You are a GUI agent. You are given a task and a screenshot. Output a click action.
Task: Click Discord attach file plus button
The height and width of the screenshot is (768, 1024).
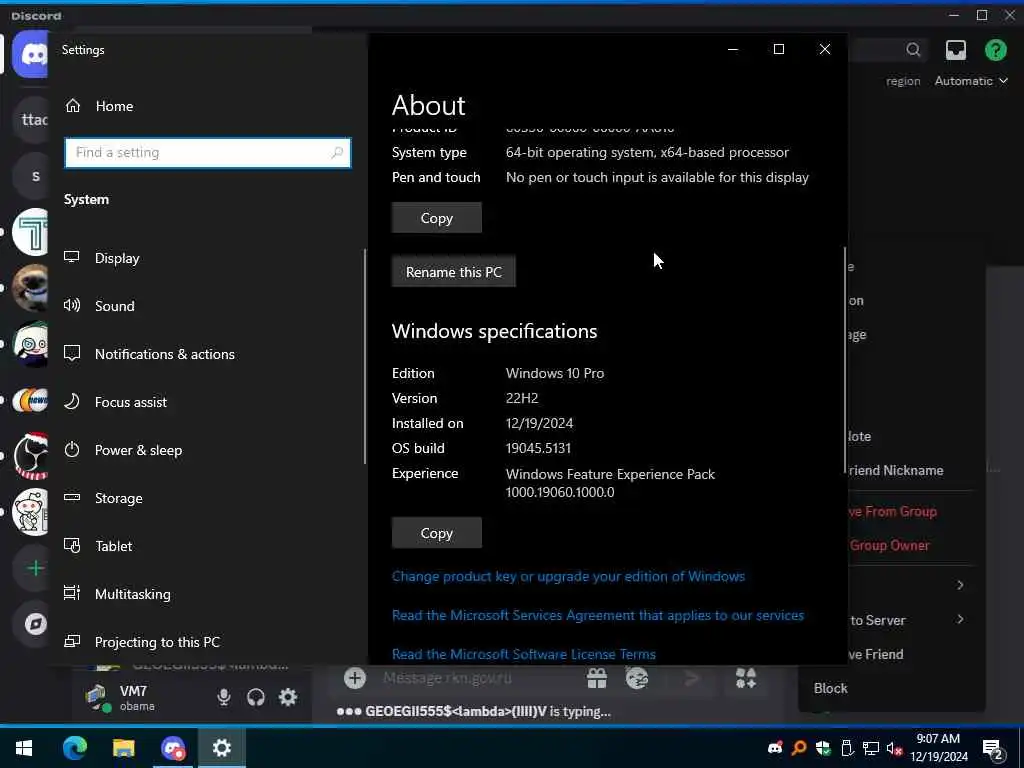point(355,679)
